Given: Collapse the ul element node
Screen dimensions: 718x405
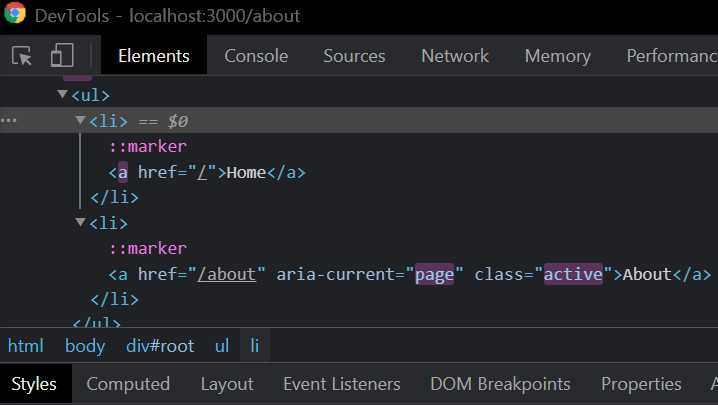Looking at the screenshot, I should [x=62, y=94].
